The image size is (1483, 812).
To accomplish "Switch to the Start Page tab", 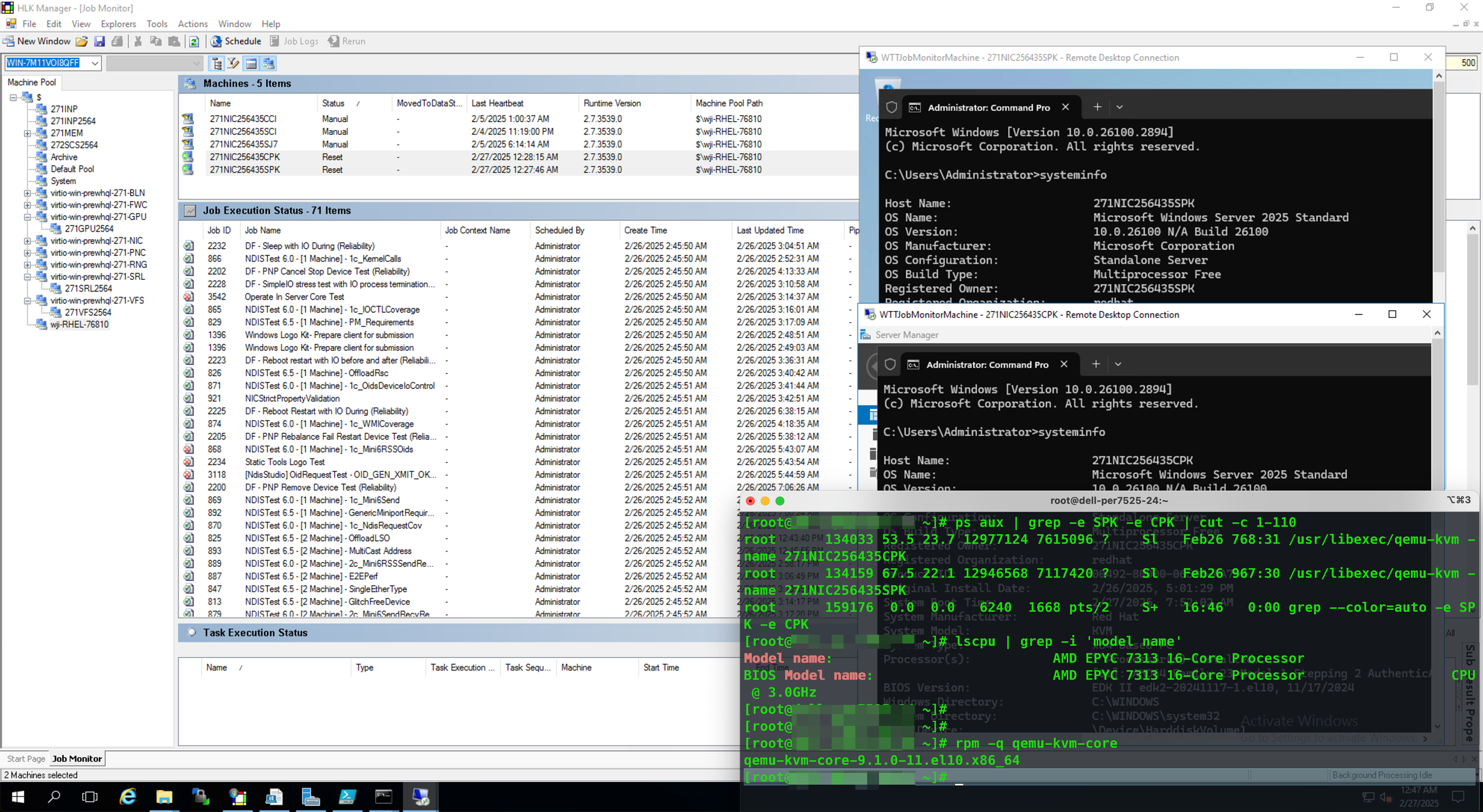I will pos(26,758).
